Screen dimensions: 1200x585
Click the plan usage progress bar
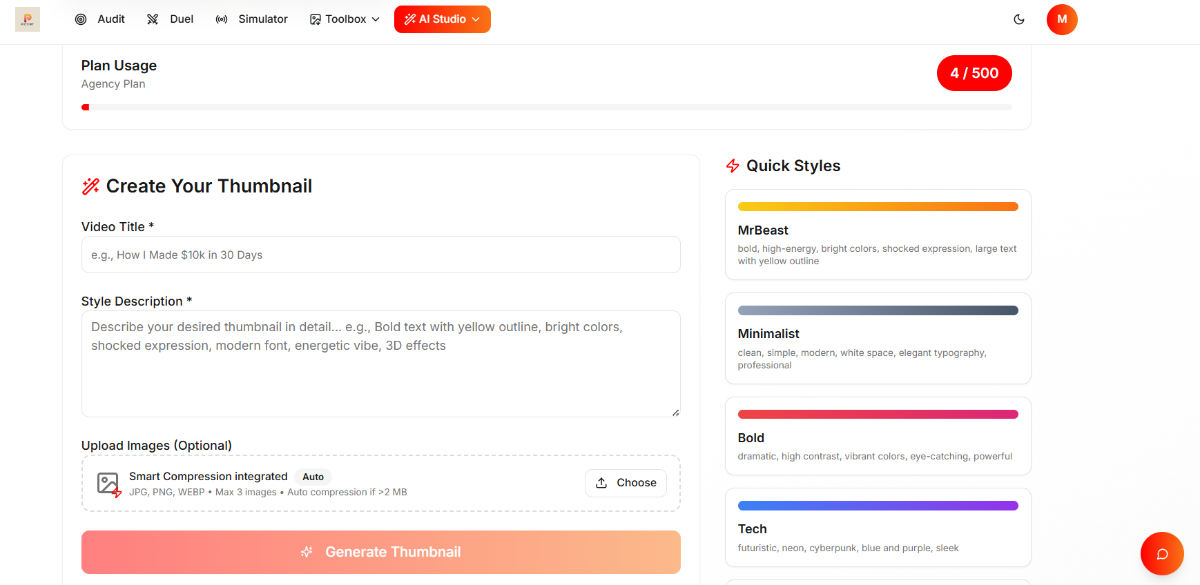pos(546,107)
